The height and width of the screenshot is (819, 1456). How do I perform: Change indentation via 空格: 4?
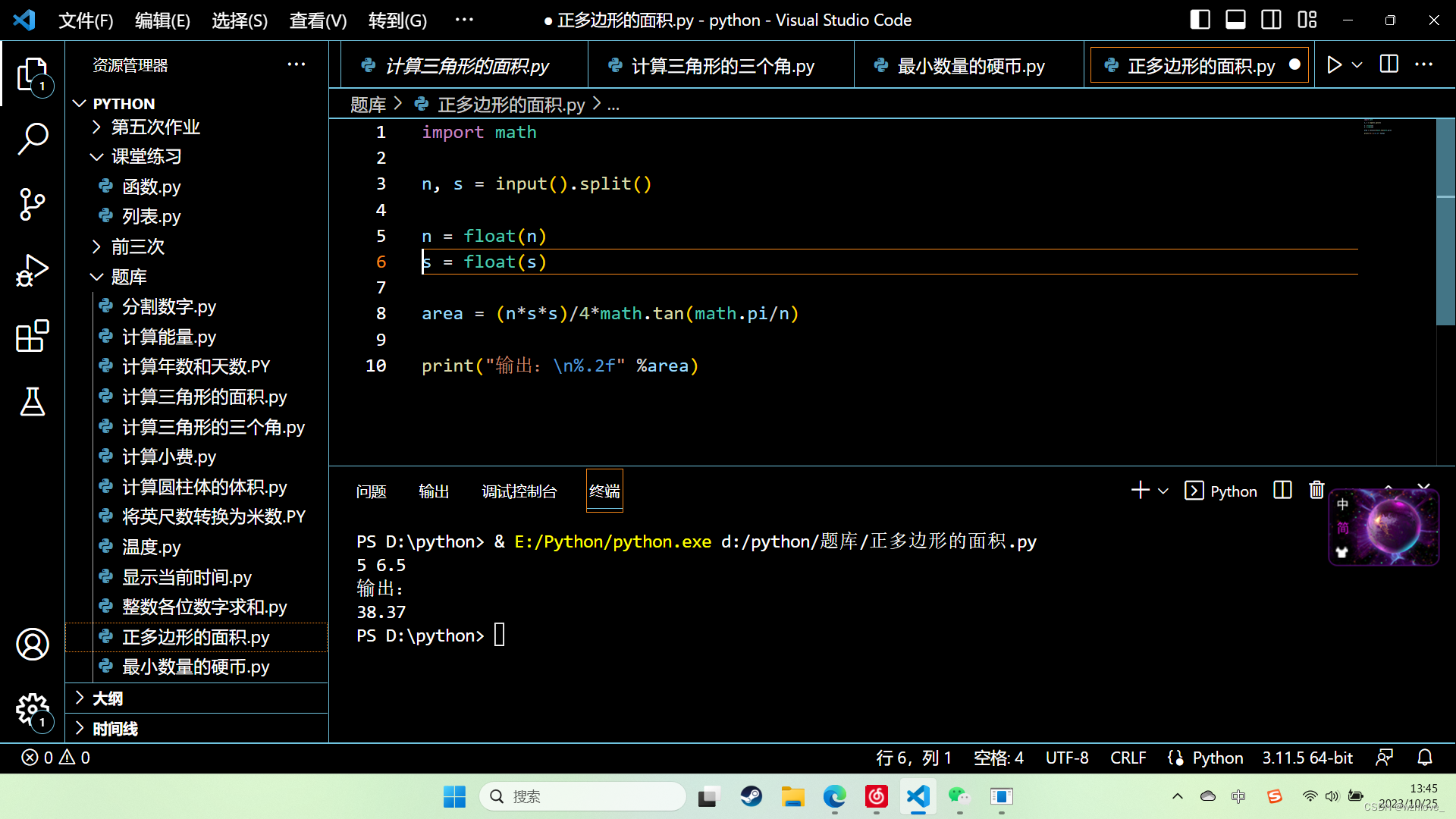tap(998, 758)
